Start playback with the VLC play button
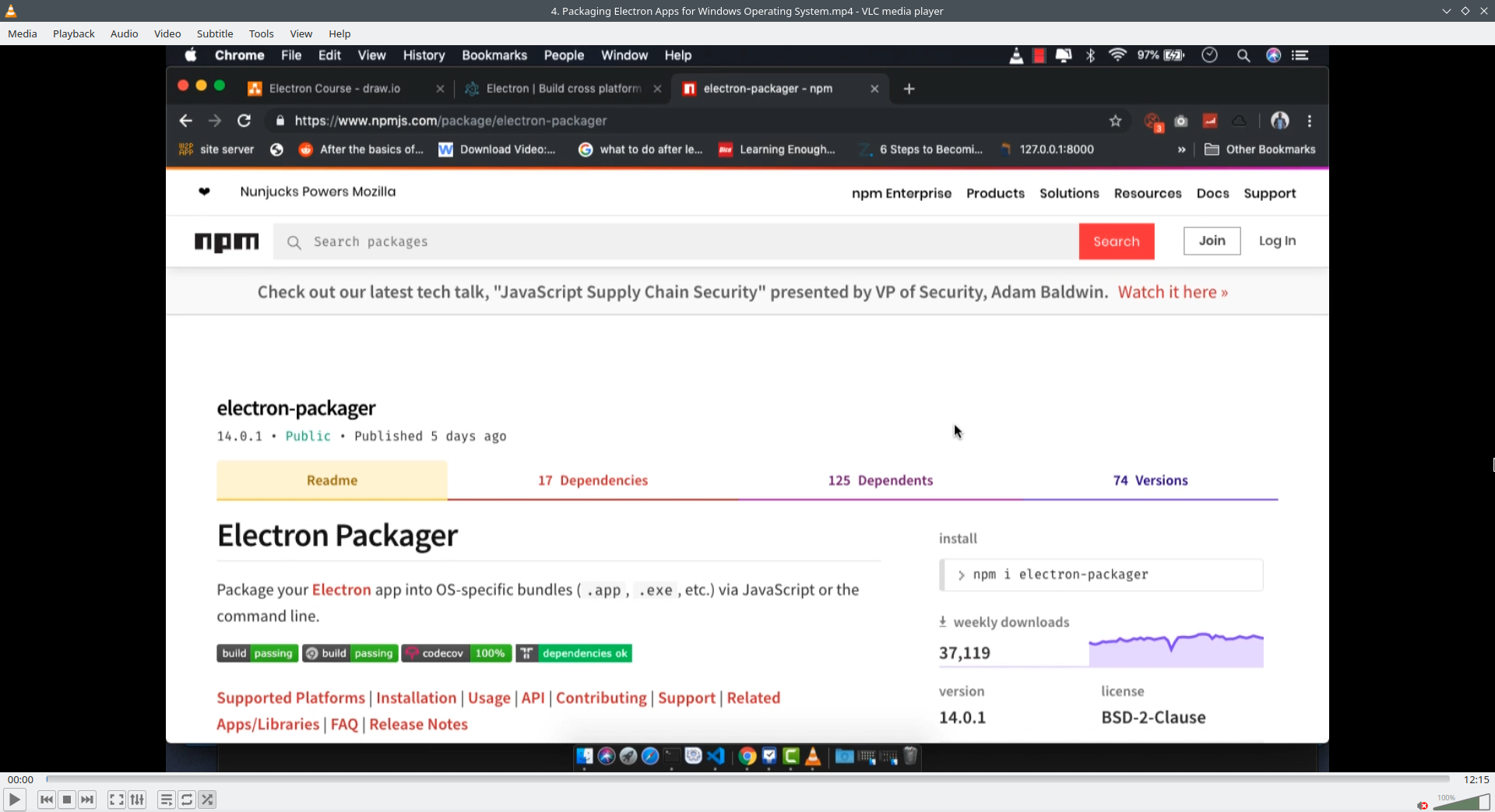This screenshot has height=812, width=1495. [x=14, y=800]
